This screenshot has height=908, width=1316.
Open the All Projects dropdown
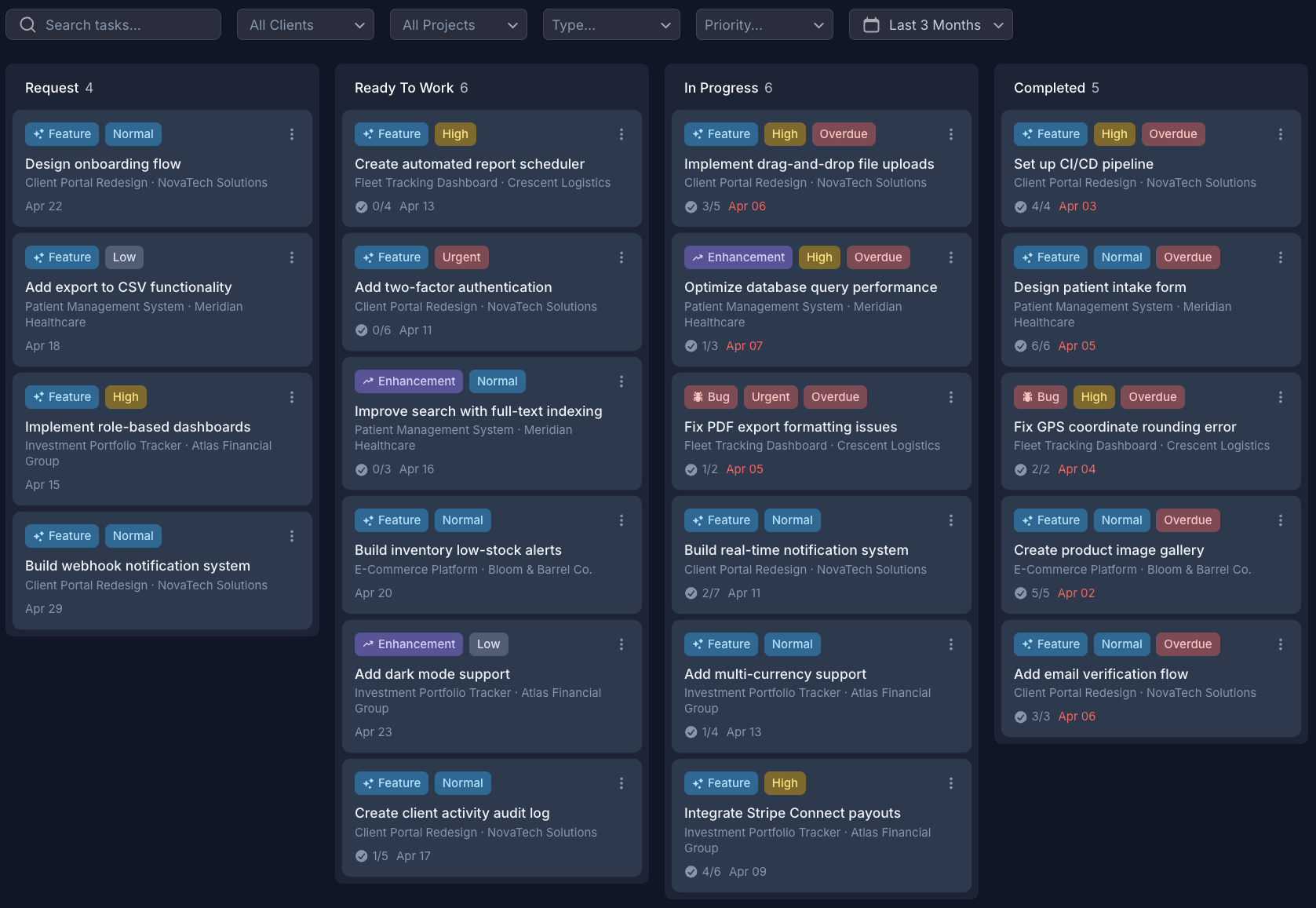coord(458,25)
